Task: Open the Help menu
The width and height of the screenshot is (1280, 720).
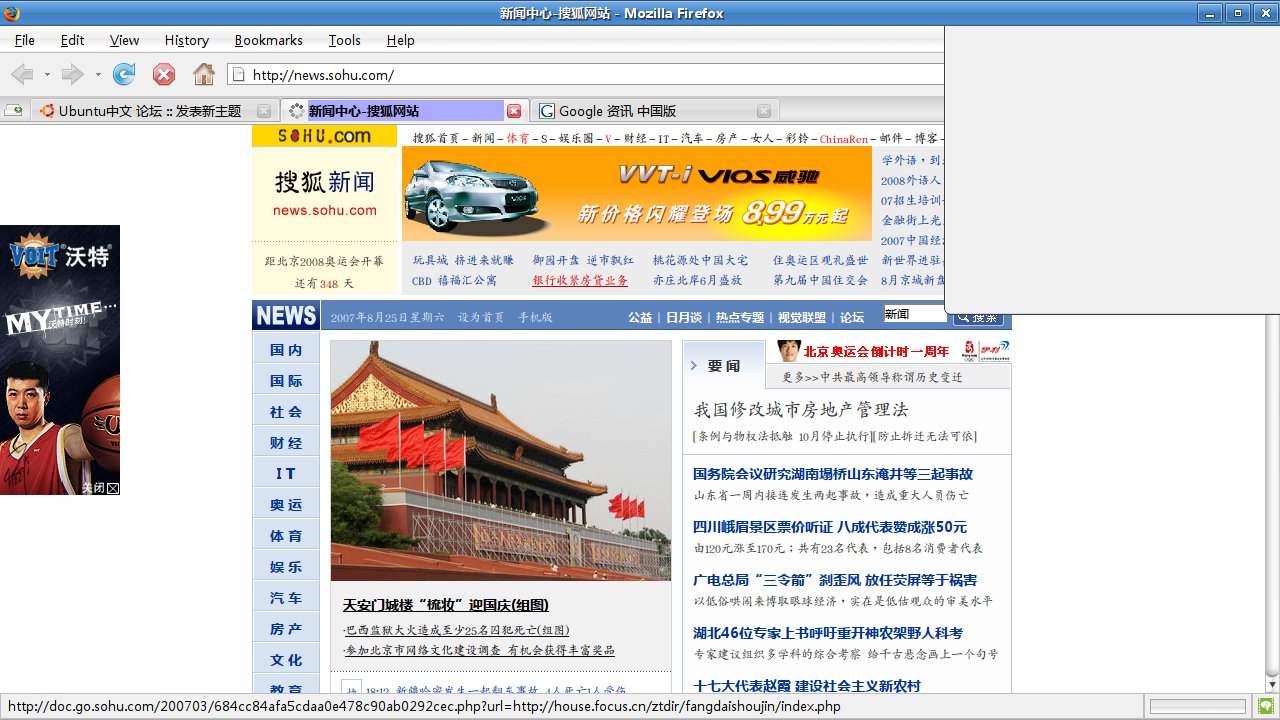Action: pos(400,40)
